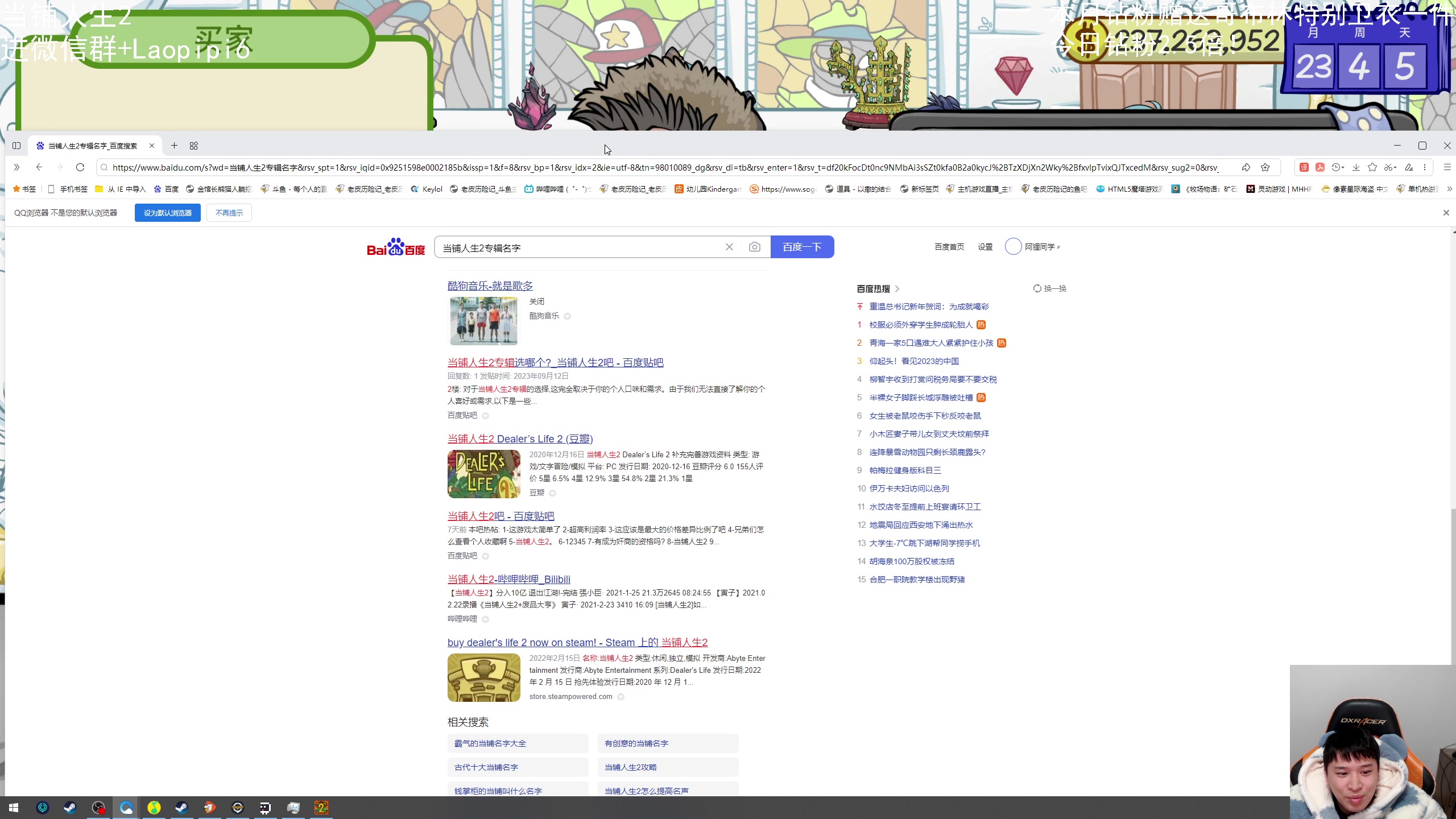The image size is (1456, 819).
Task: Dismiss the default browser notification bar
Action: pos(1446,213)
